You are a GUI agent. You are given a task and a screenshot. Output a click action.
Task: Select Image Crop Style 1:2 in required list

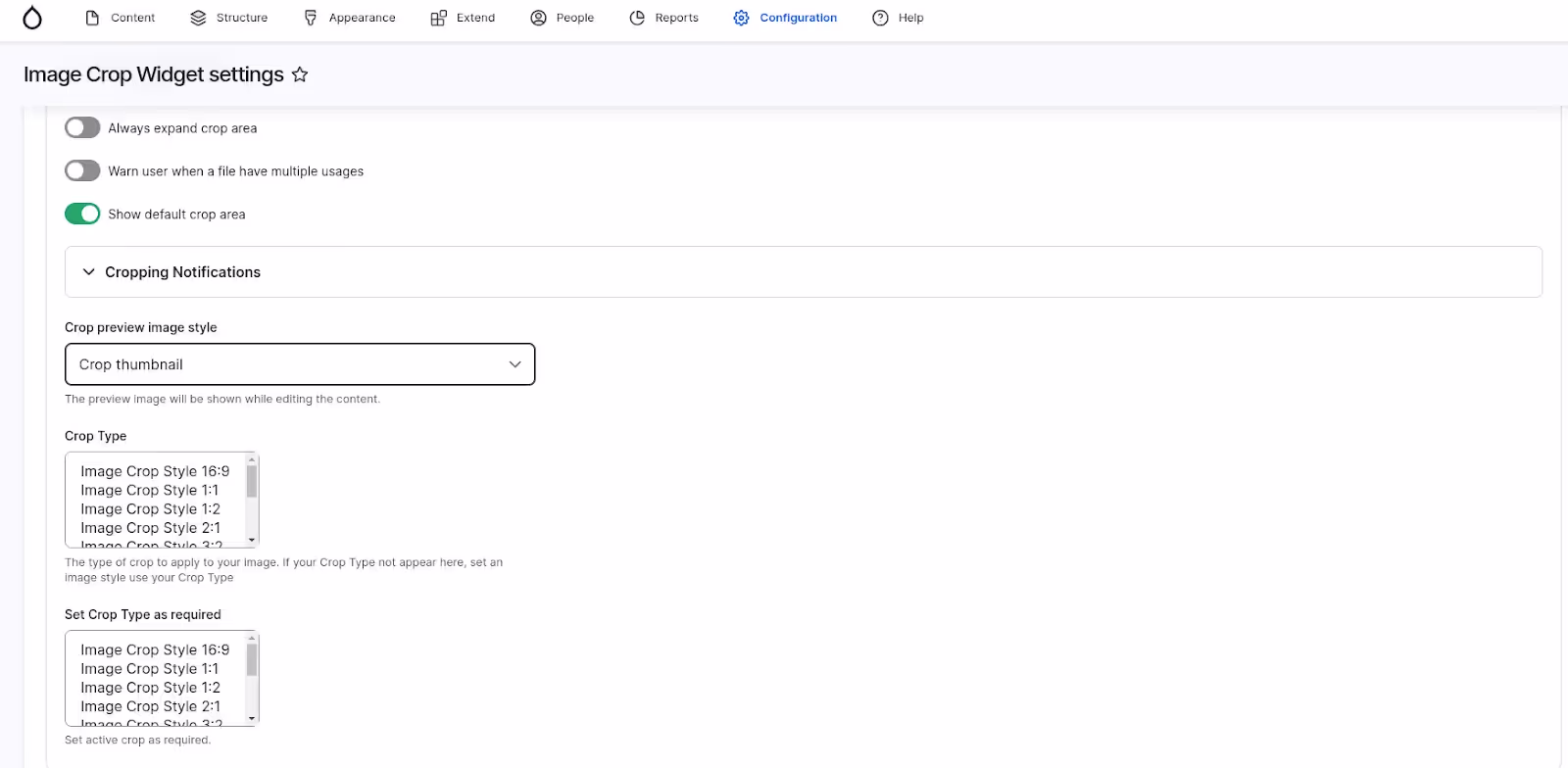(151, 688)
